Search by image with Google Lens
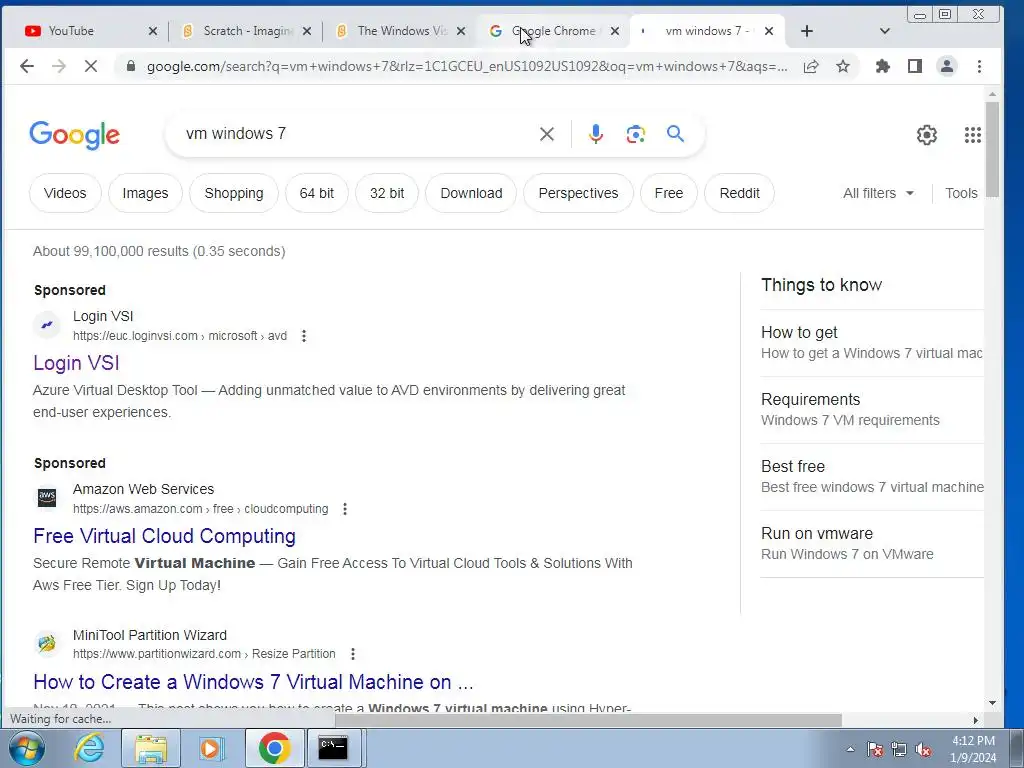1024x768 pixels. 635,134
